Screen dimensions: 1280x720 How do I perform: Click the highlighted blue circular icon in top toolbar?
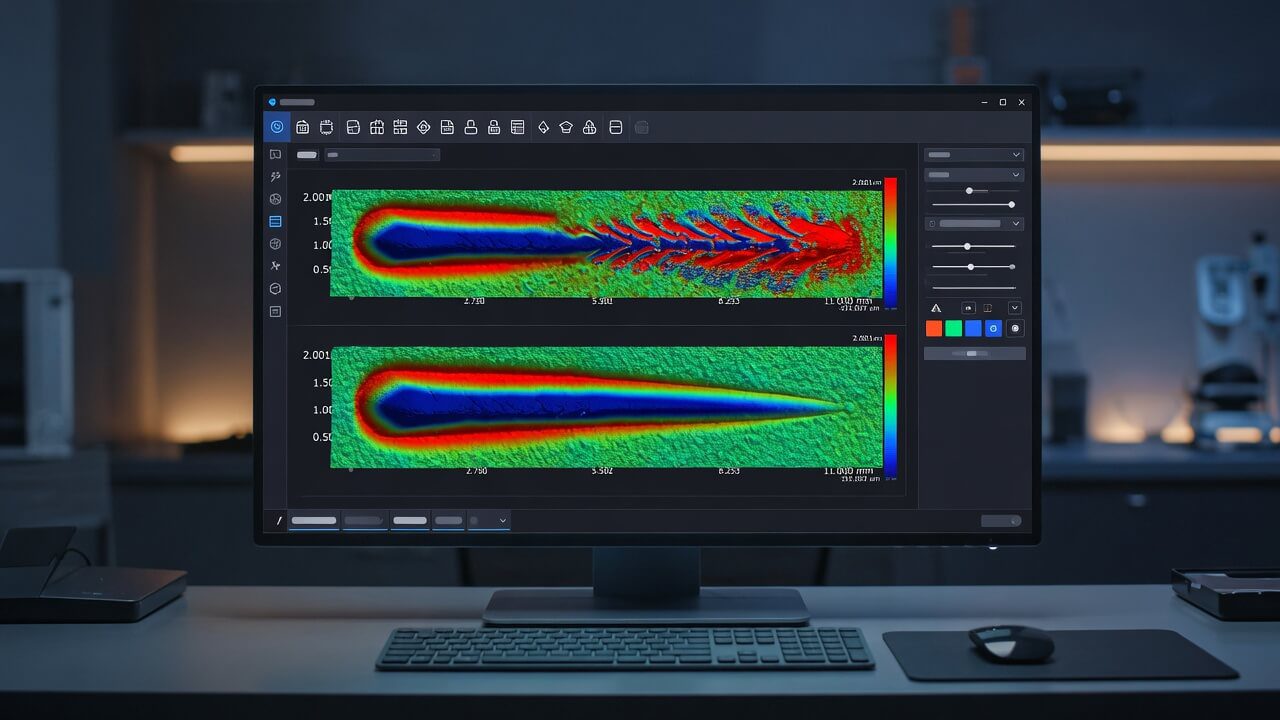pyautogui.click(x=277, y=127)
